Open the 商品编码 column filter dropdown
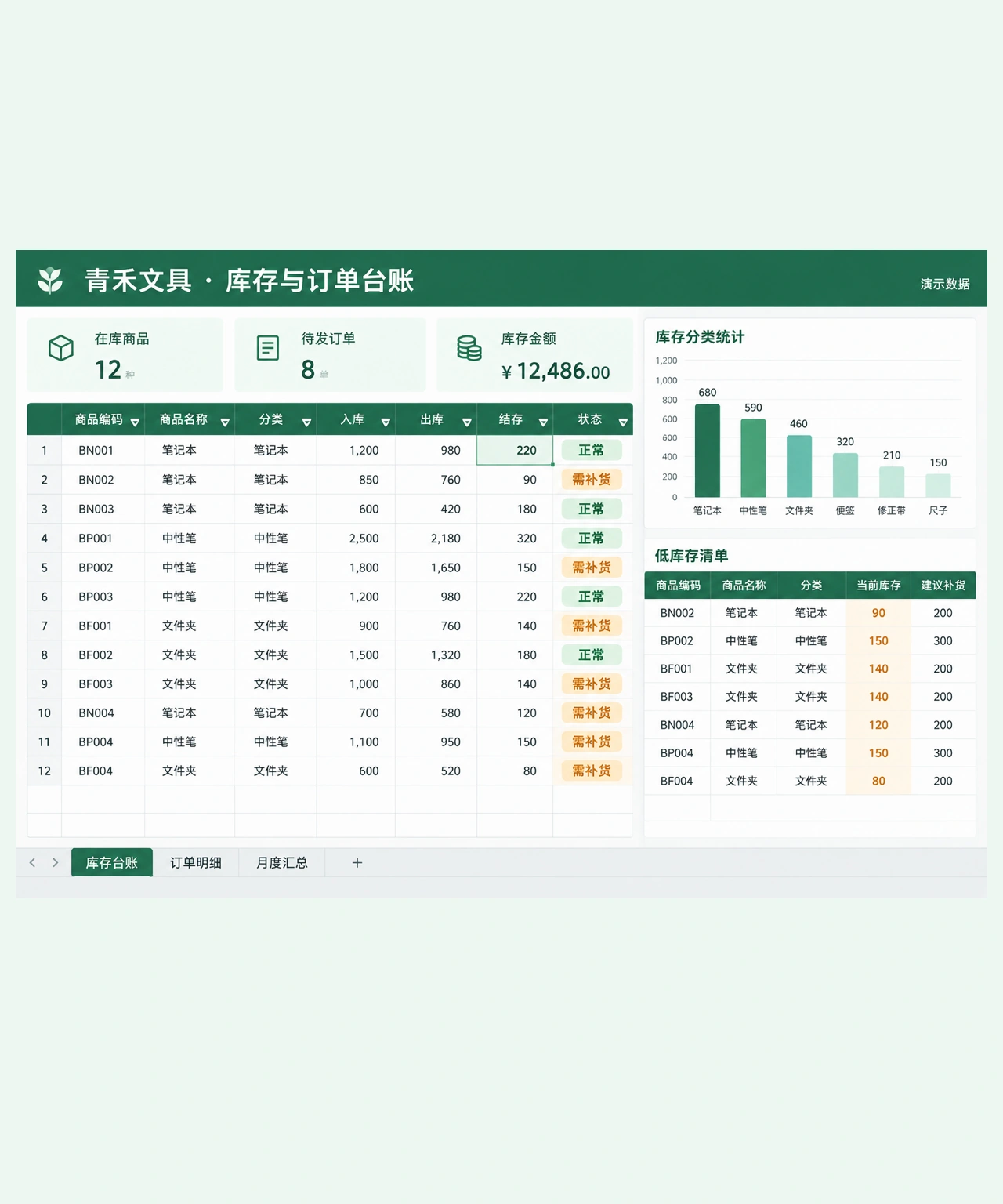 tap(135, 422)
